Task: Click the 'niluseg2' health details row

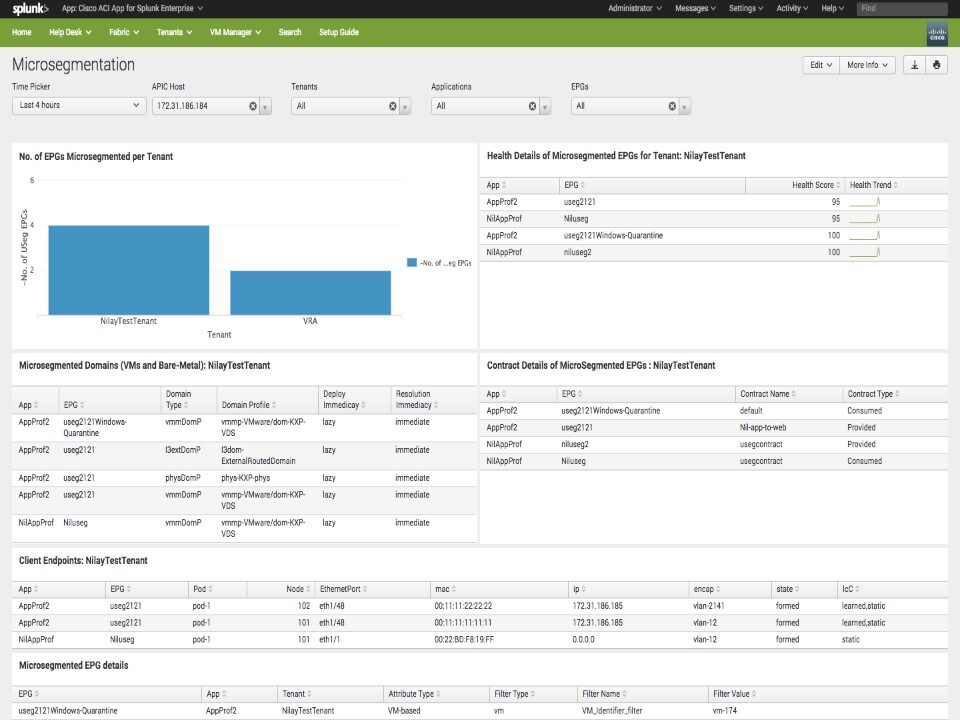Action: click(x=713, y=252)
